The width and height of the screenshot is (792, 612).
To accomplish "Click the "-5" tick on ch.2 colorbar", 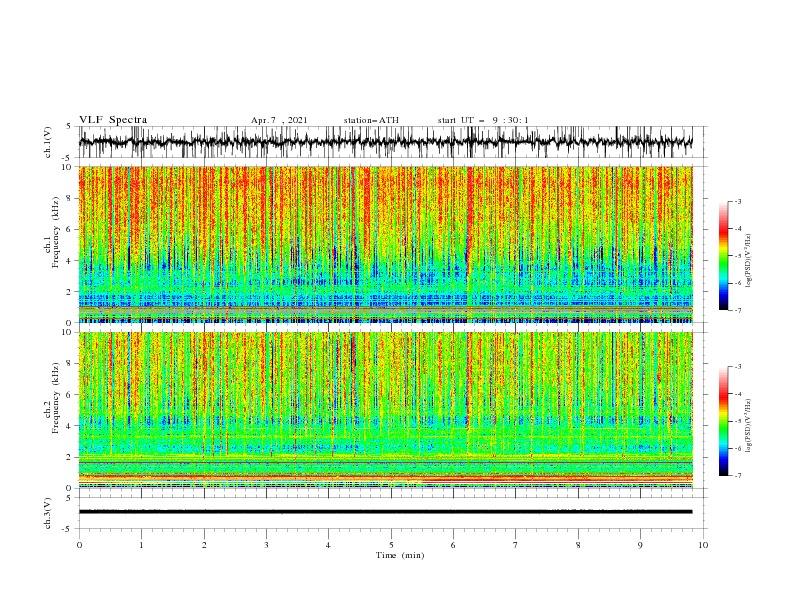I will pyautogui.click(x=738, y=422).
